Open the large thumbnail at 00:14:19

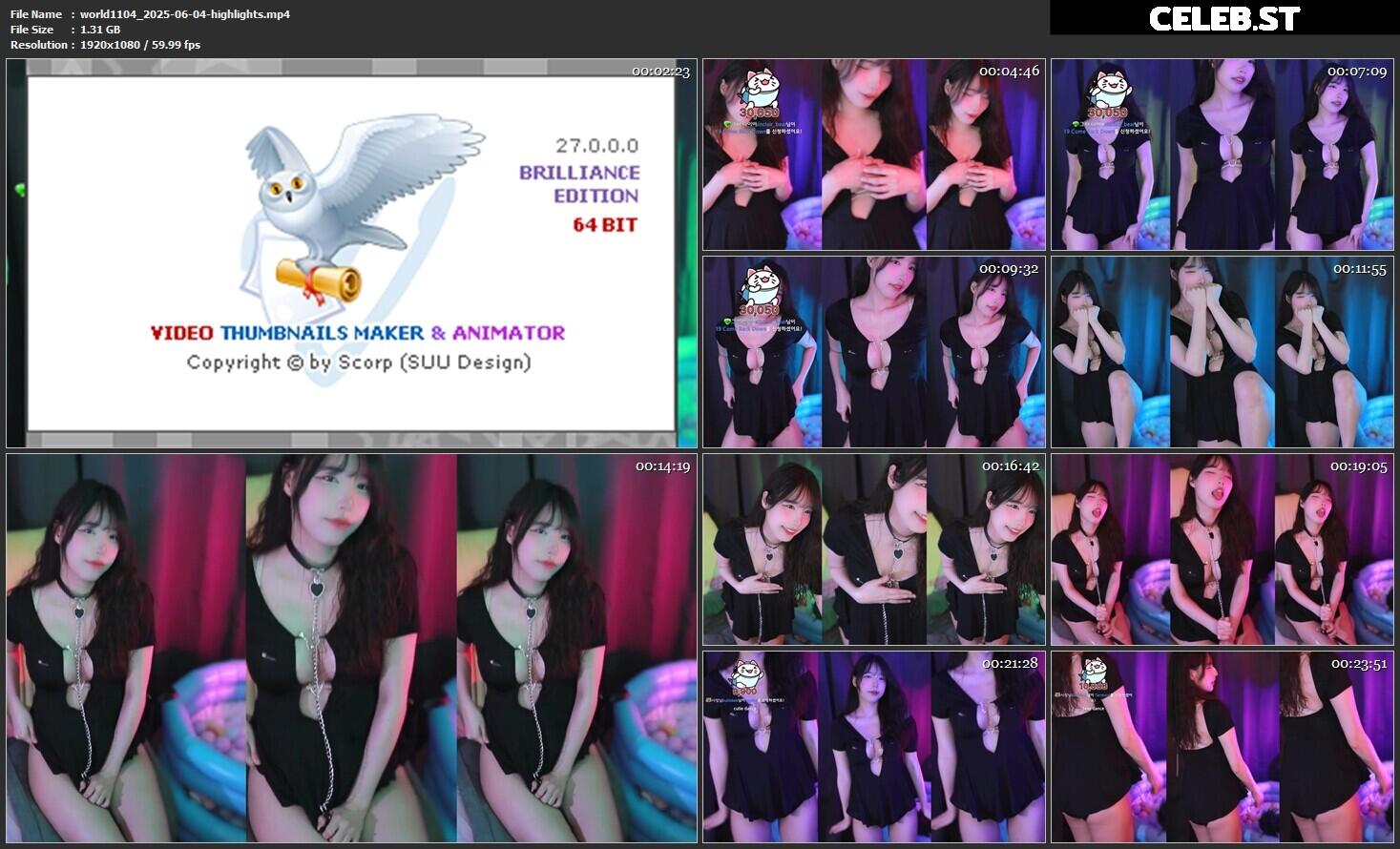(351, 649)
